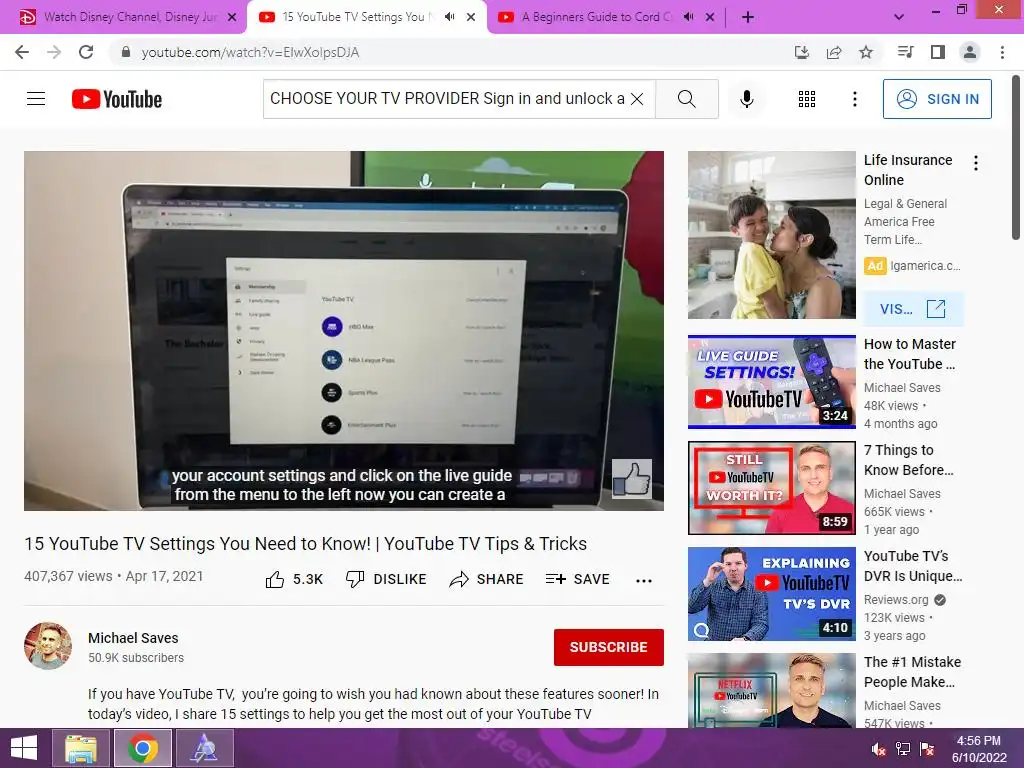Open a new browser tab
Screen dimensions: 1024x768
[748, 17]
